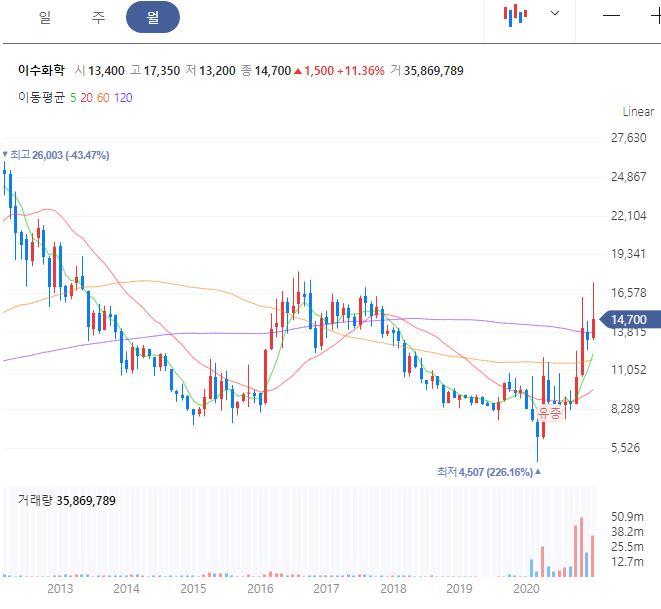Click the 시 13,400 open price value
The height and width of the screenshot is (609, 661).
[99, 70]
